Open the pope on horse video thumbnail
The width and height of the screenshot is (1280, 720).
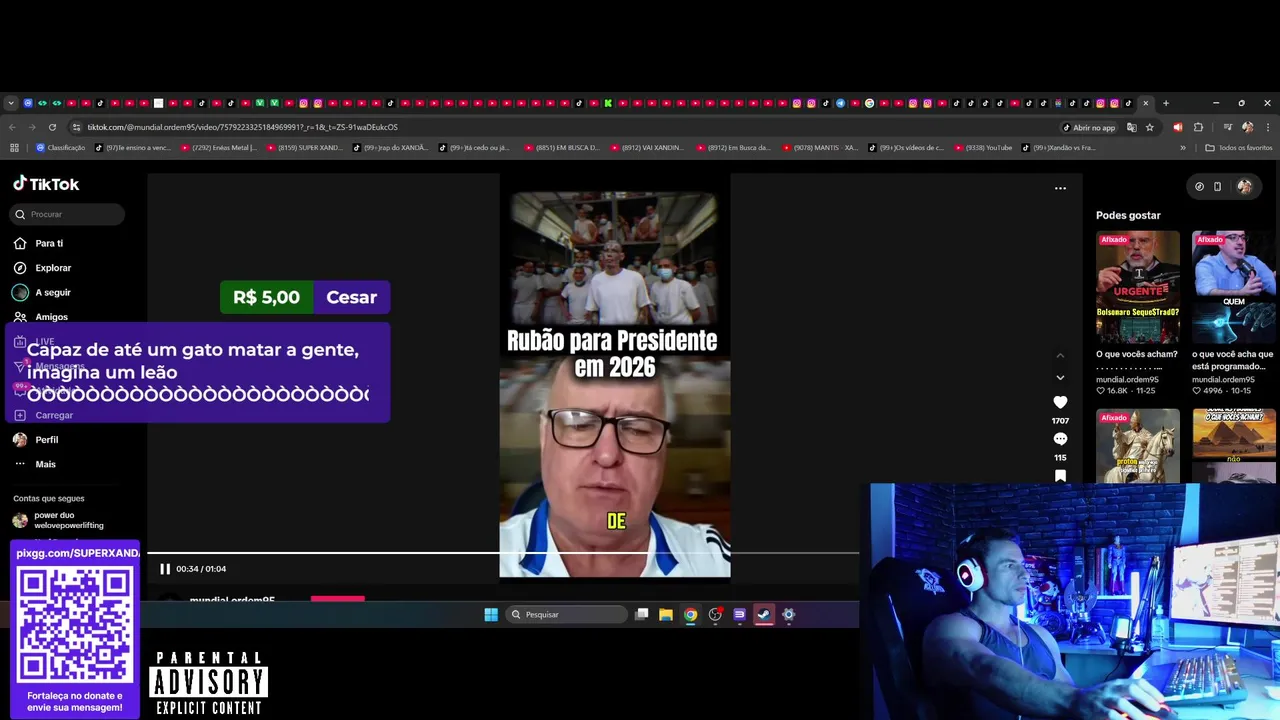click(x=1137, y=446)
